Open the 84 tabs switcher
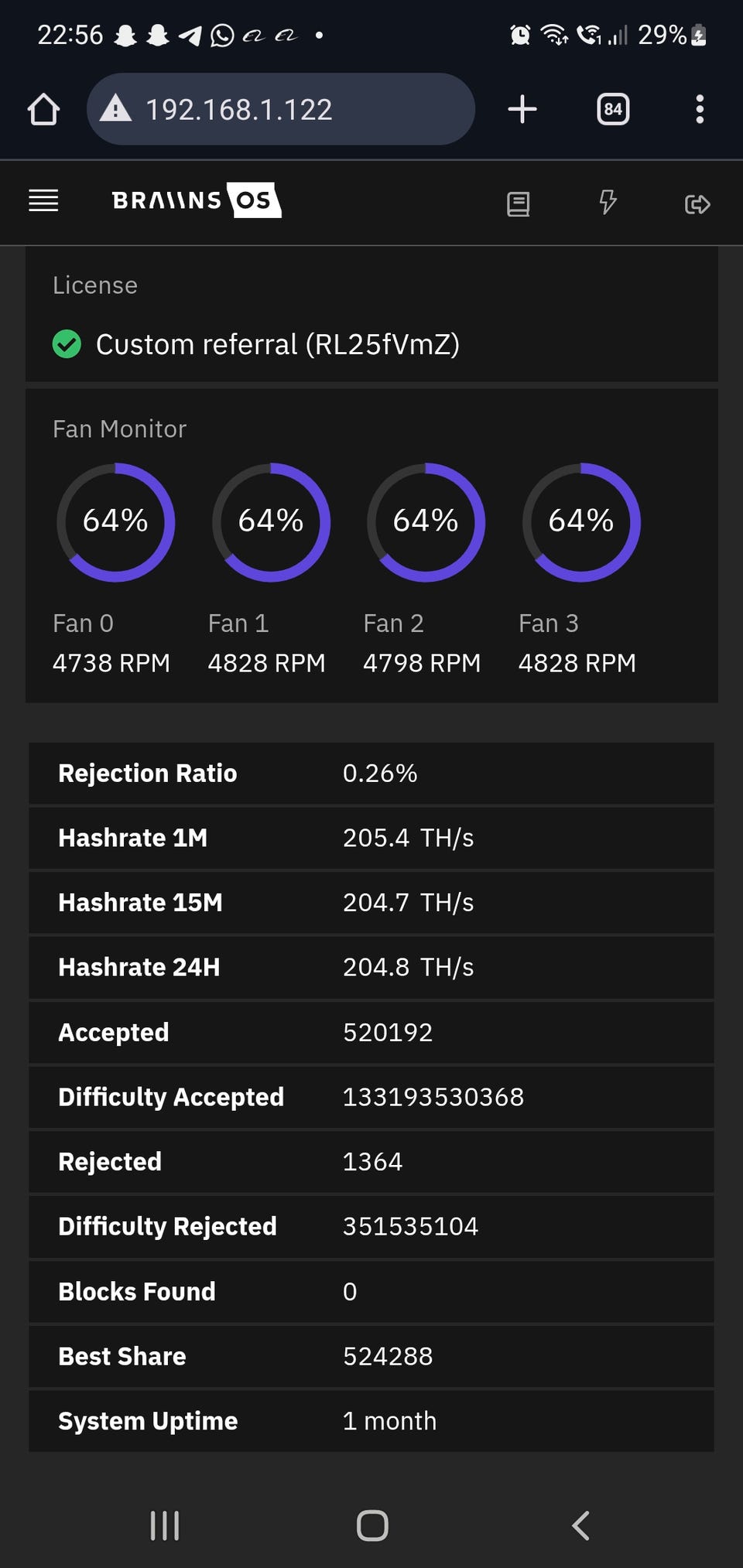The height and width of the screenshot is (1568, 743). click(613, 109)
